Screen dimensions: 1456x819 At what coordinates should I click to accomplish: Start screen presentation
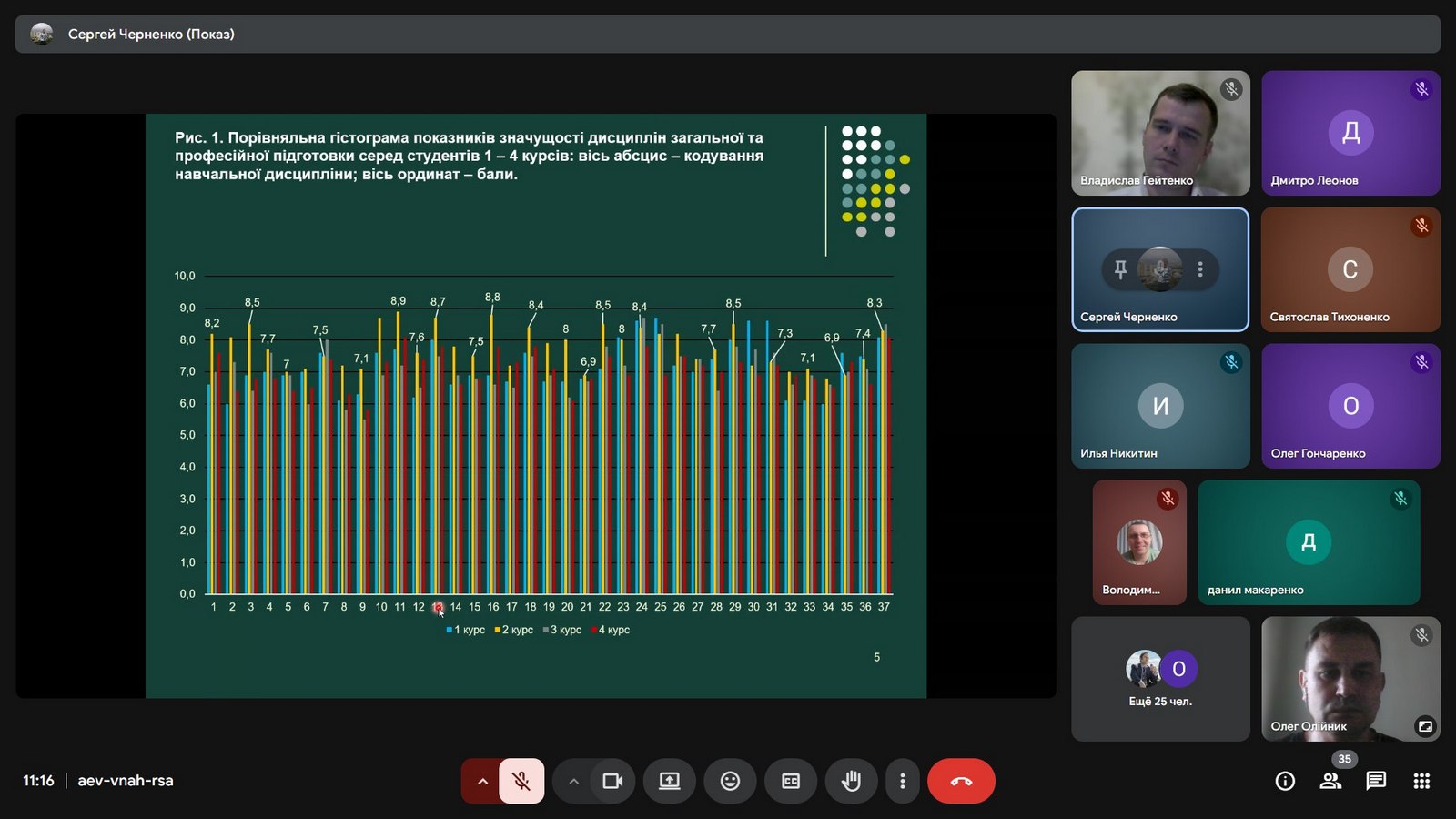[x=670, y=781]
